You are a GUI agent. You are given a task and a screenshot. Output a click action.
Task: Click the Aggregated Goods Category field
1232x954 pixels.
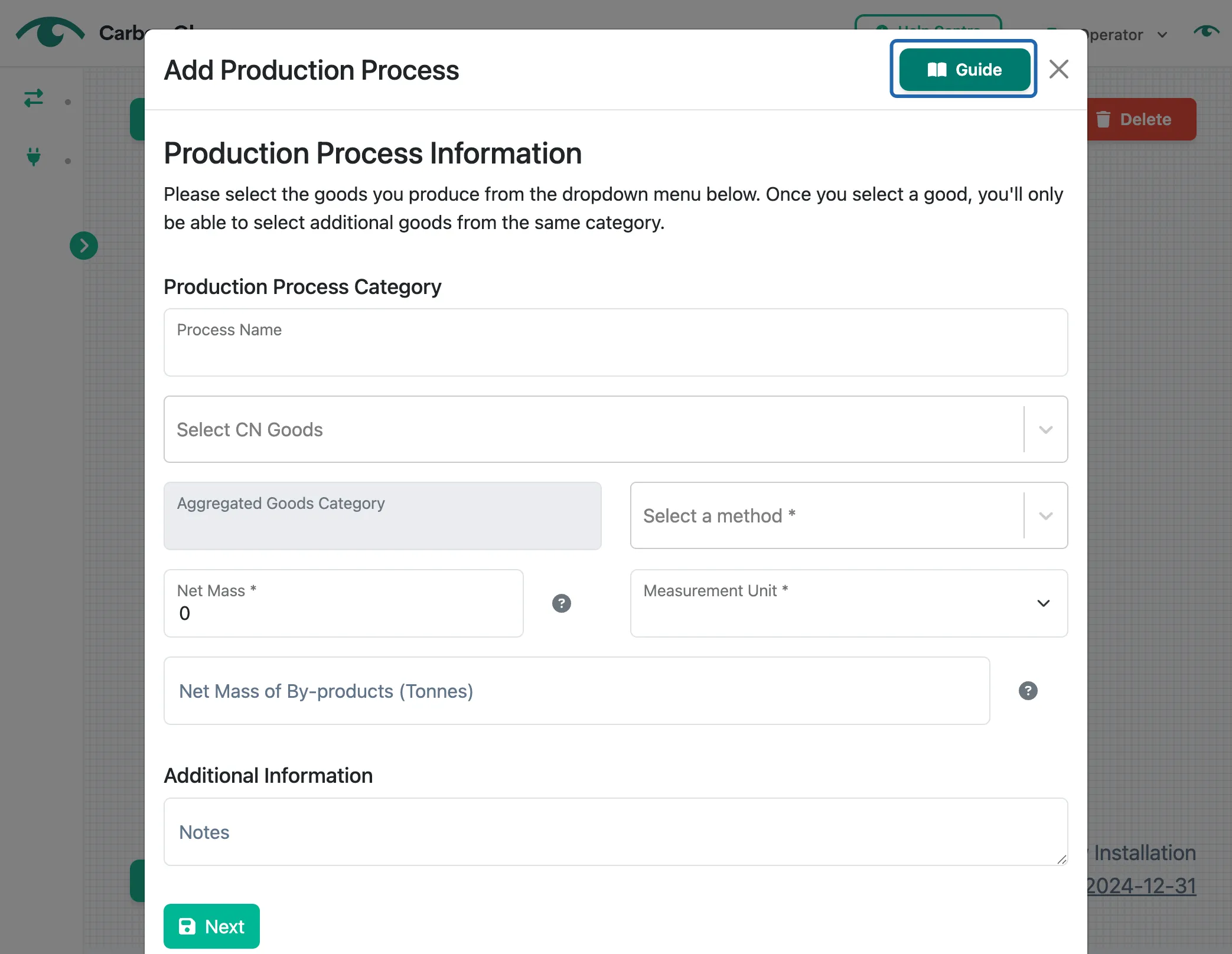[x=383, y=515]
